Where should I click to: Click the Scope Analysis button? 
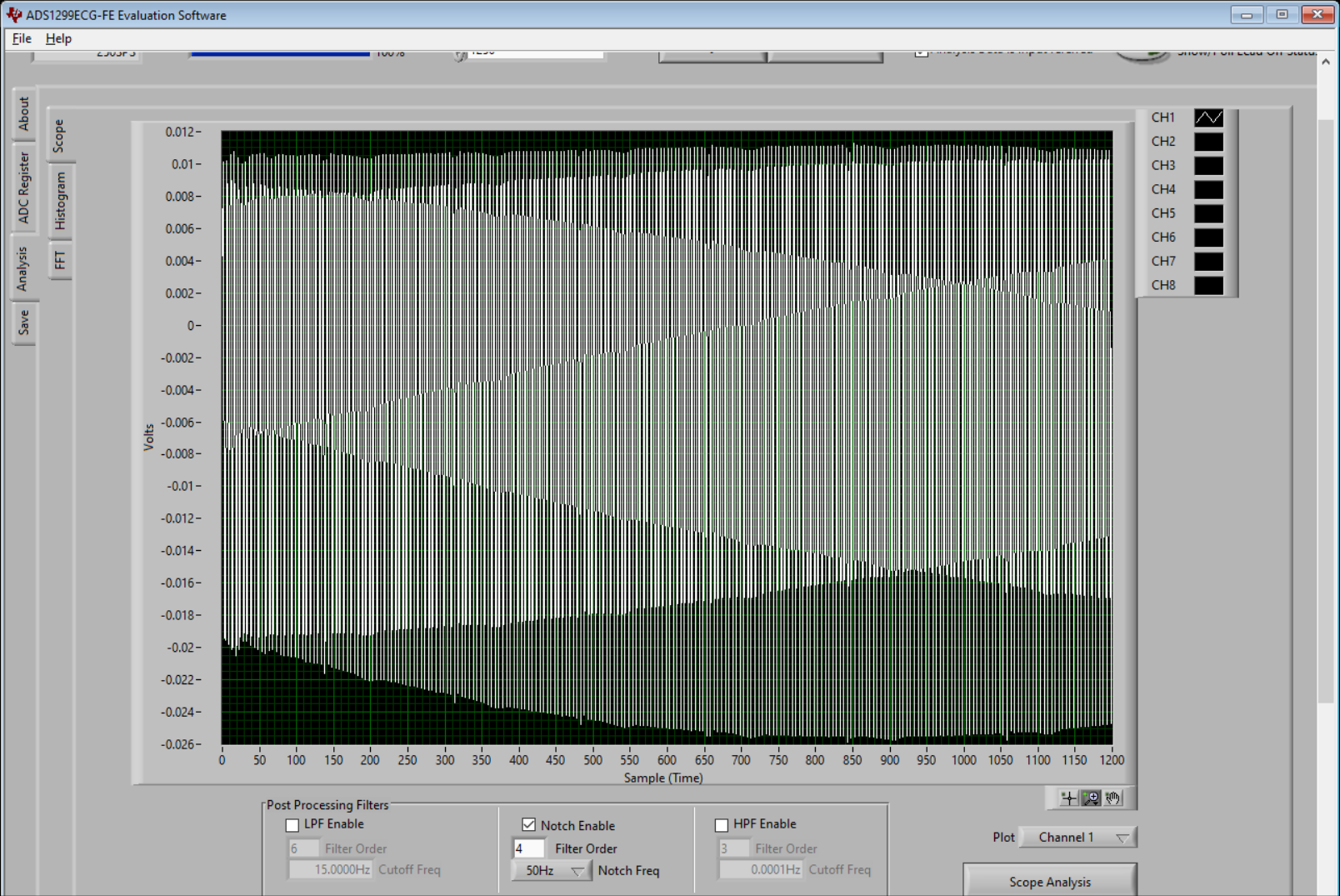(1050, 880)
